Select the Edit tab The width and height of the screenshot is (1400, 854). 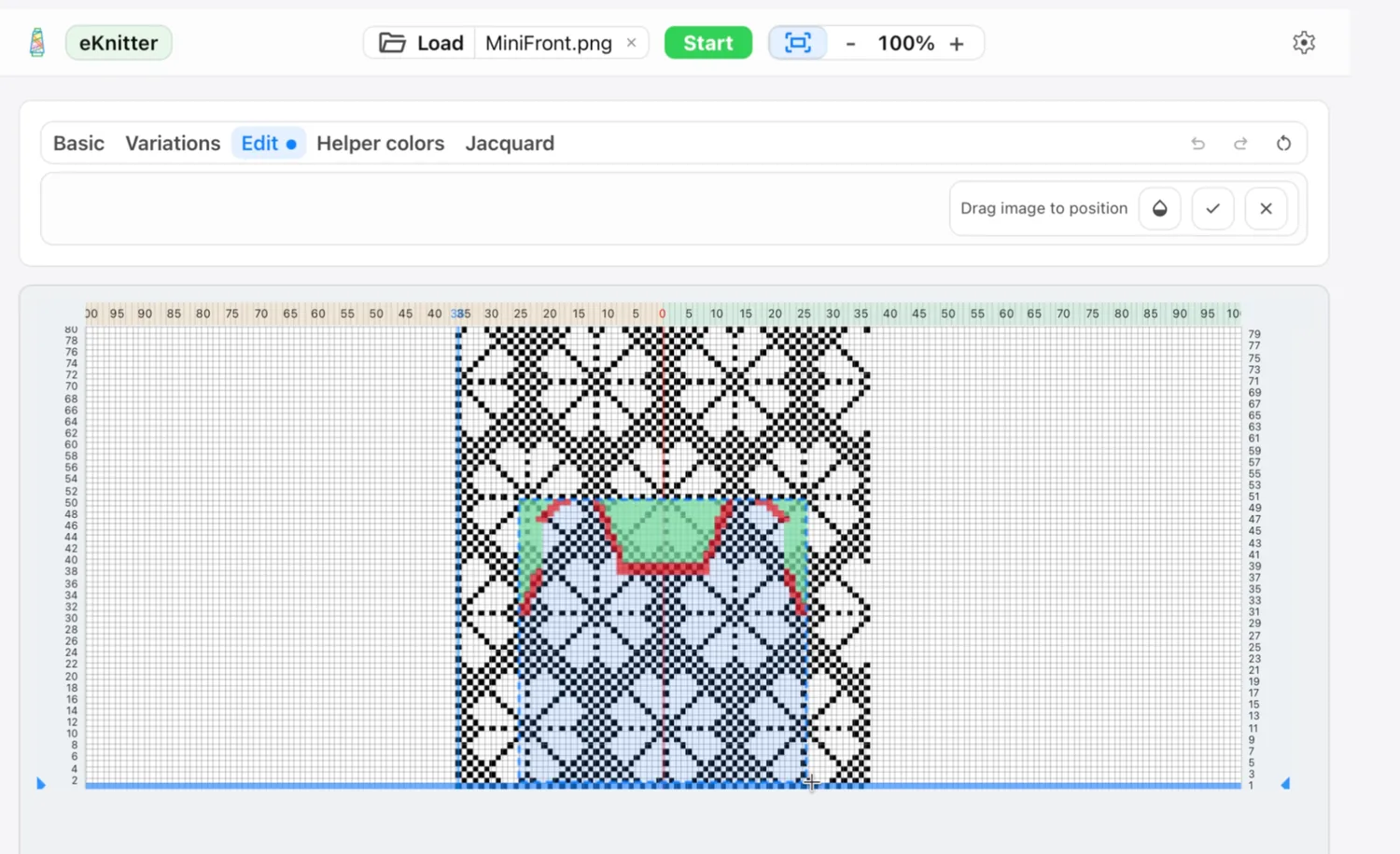pyautogui.click(x=269, y=144)
